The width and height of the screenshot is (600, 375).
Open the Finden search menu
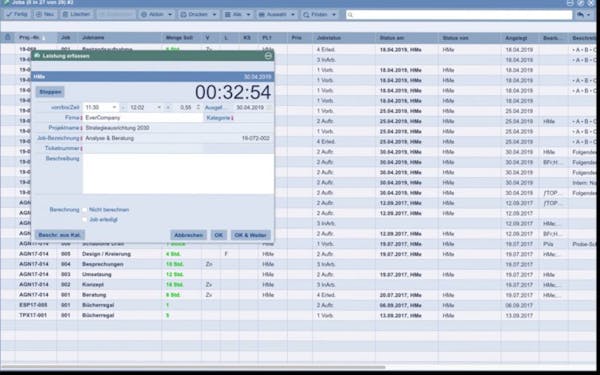pyautogui.click(x=320, y=15)
